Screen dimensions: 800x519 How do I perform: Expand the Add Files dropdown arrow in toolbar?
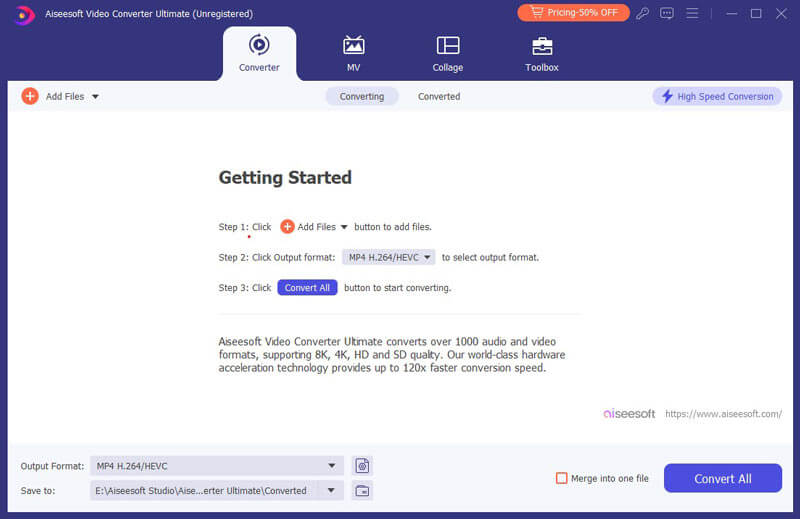[x=95, y=97]
